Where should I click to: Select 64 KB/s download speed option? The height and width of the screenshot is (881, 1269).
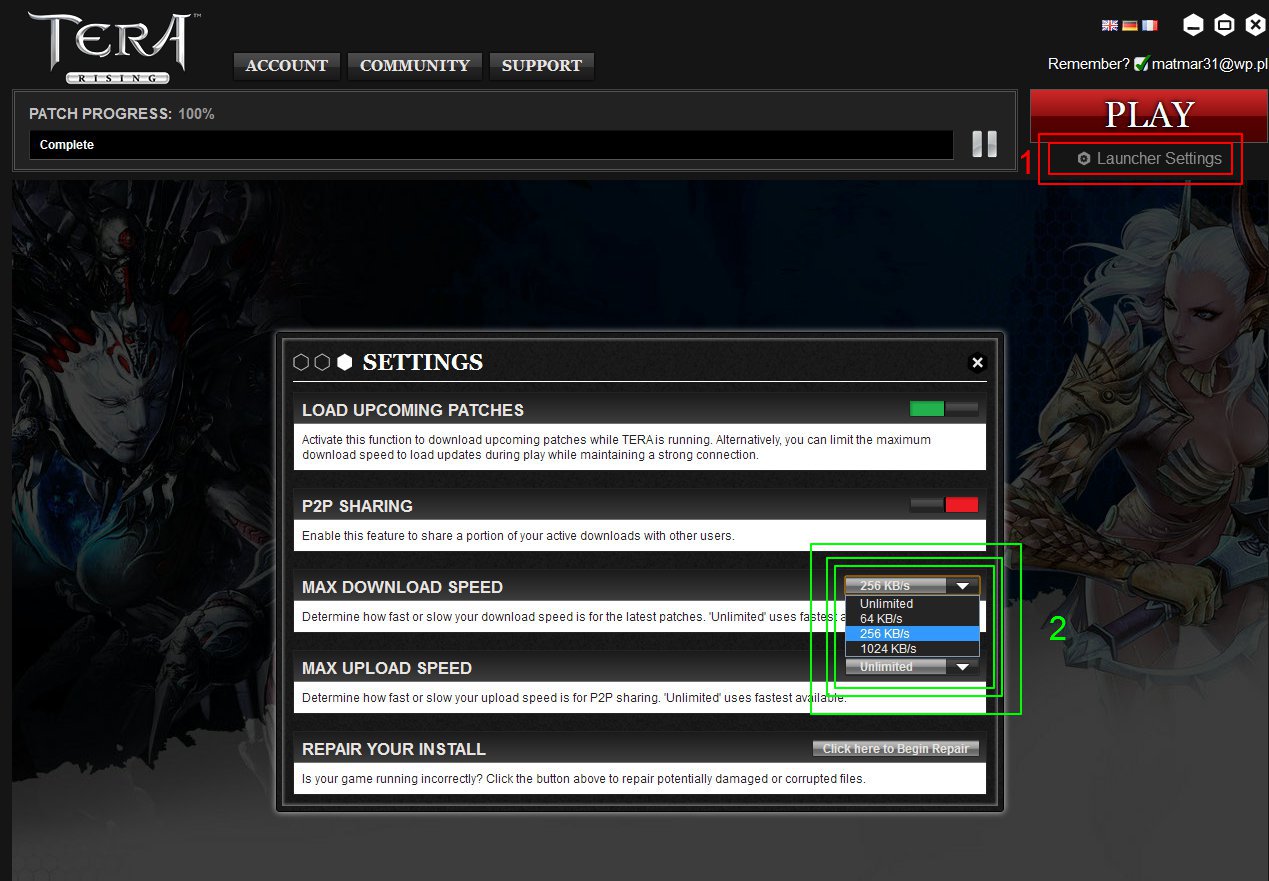[x=912, y=619]
